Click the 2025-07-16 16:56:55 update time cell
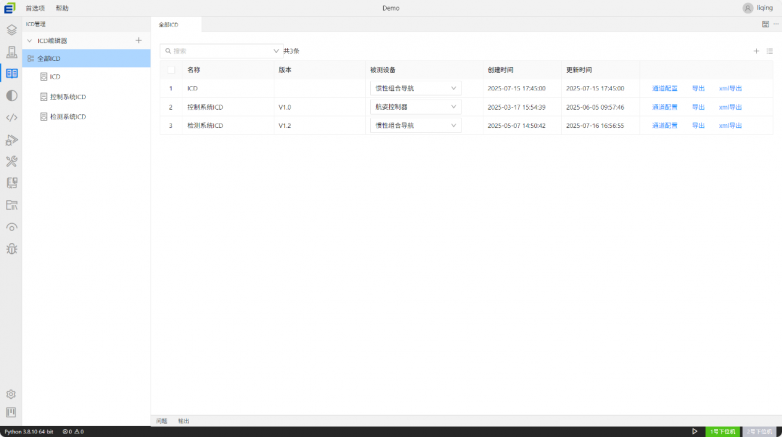Viewport: 782px width, 437px height. pos(595,126)
